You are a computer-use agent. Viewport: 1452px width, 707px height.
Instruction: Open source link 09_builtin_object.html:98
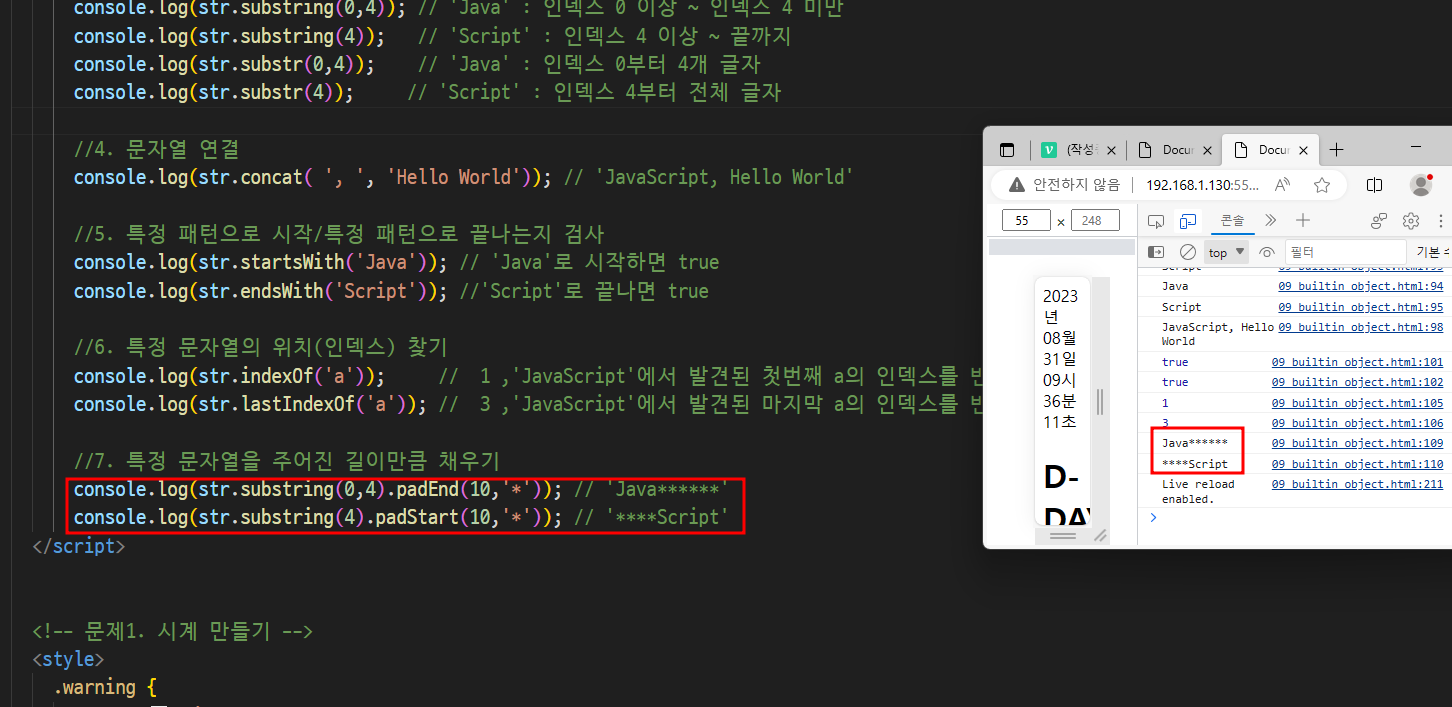coord(1361,327)
